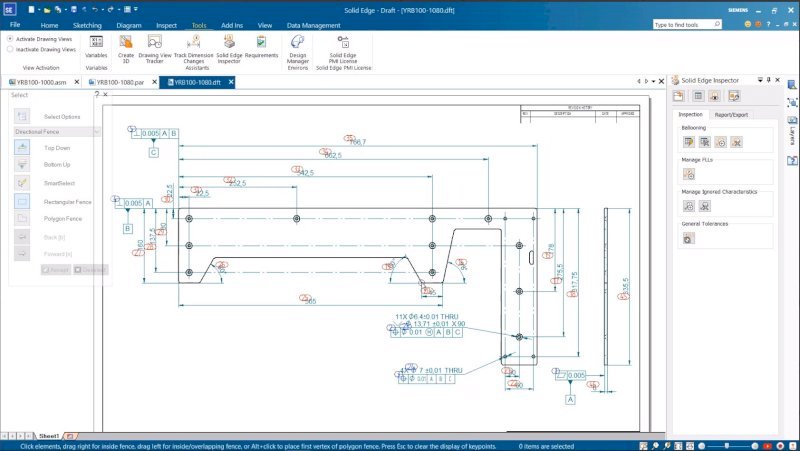The image size is (800, 451).
Task: Open Solid Edge Inspector from ribbon
Action: [x=229, y=45]
